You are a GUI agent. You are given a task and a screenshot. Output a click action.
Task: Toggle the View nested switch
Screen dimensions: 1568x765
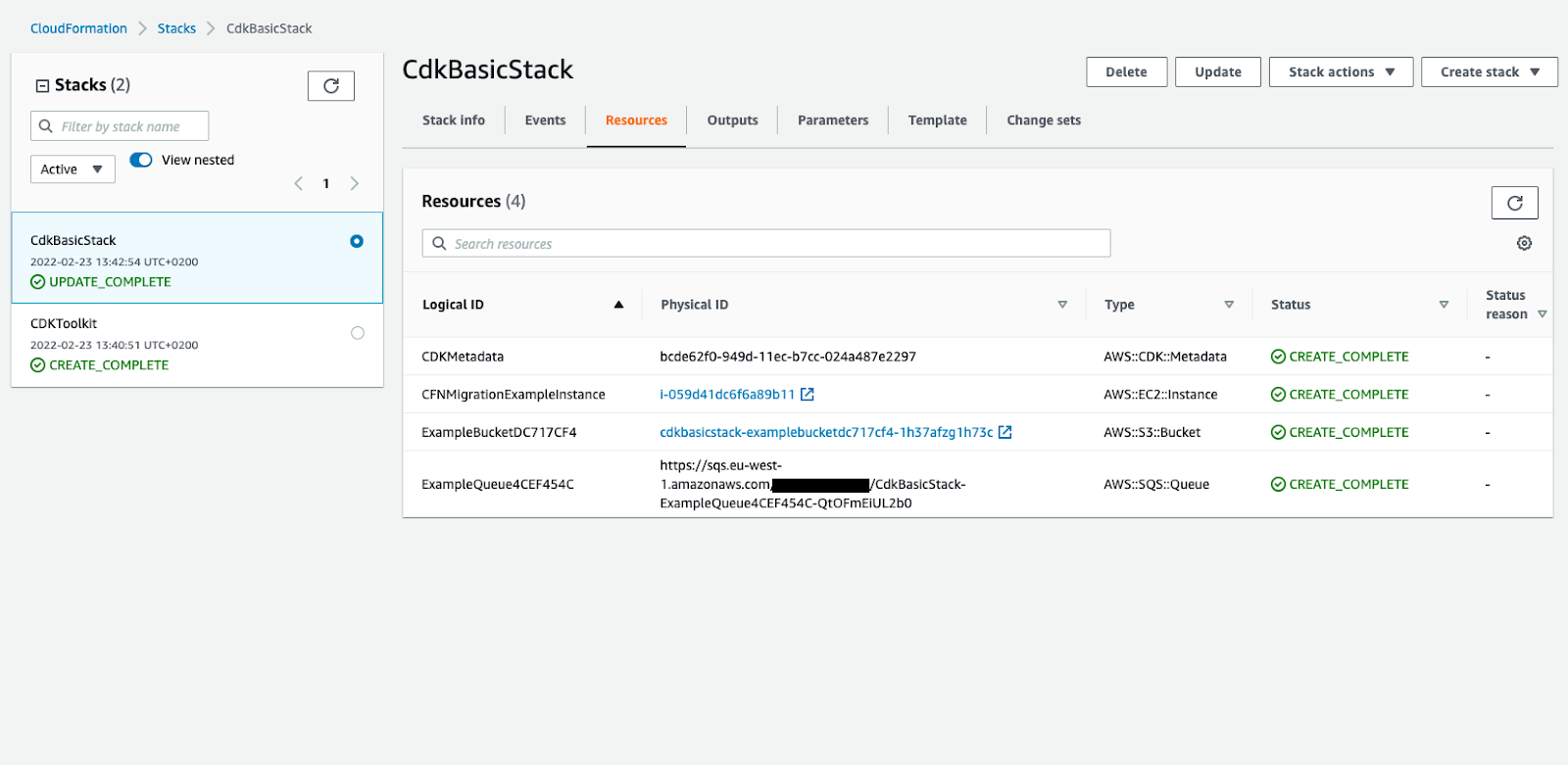(141, 160)
